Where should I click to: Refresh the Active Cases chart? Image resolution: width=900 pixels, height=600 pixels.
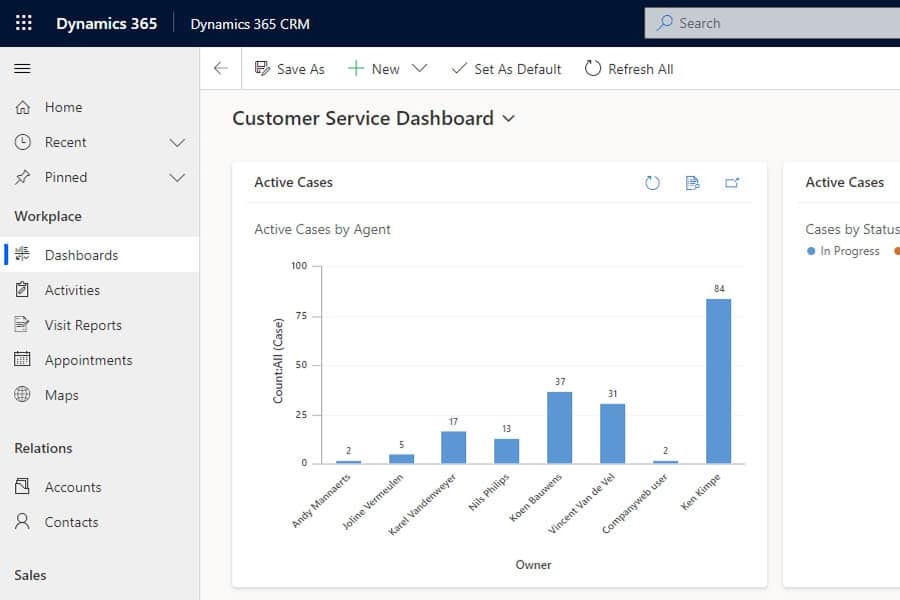[x=652, y=183]
